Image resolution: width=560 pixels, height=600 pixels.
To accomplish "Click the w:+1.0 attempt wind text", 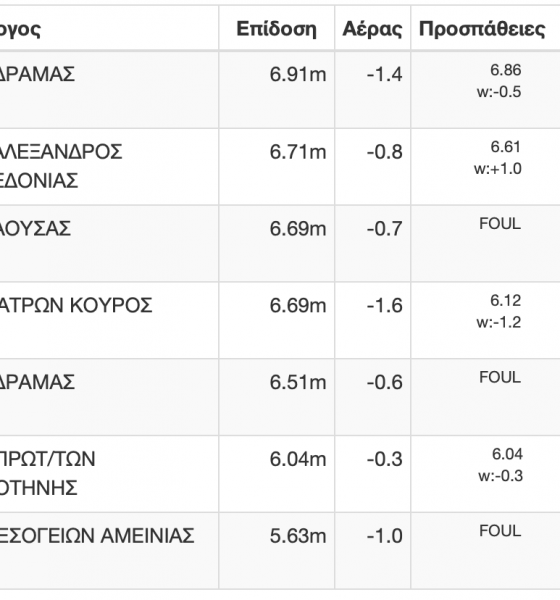I will click(x=498, y=169).
